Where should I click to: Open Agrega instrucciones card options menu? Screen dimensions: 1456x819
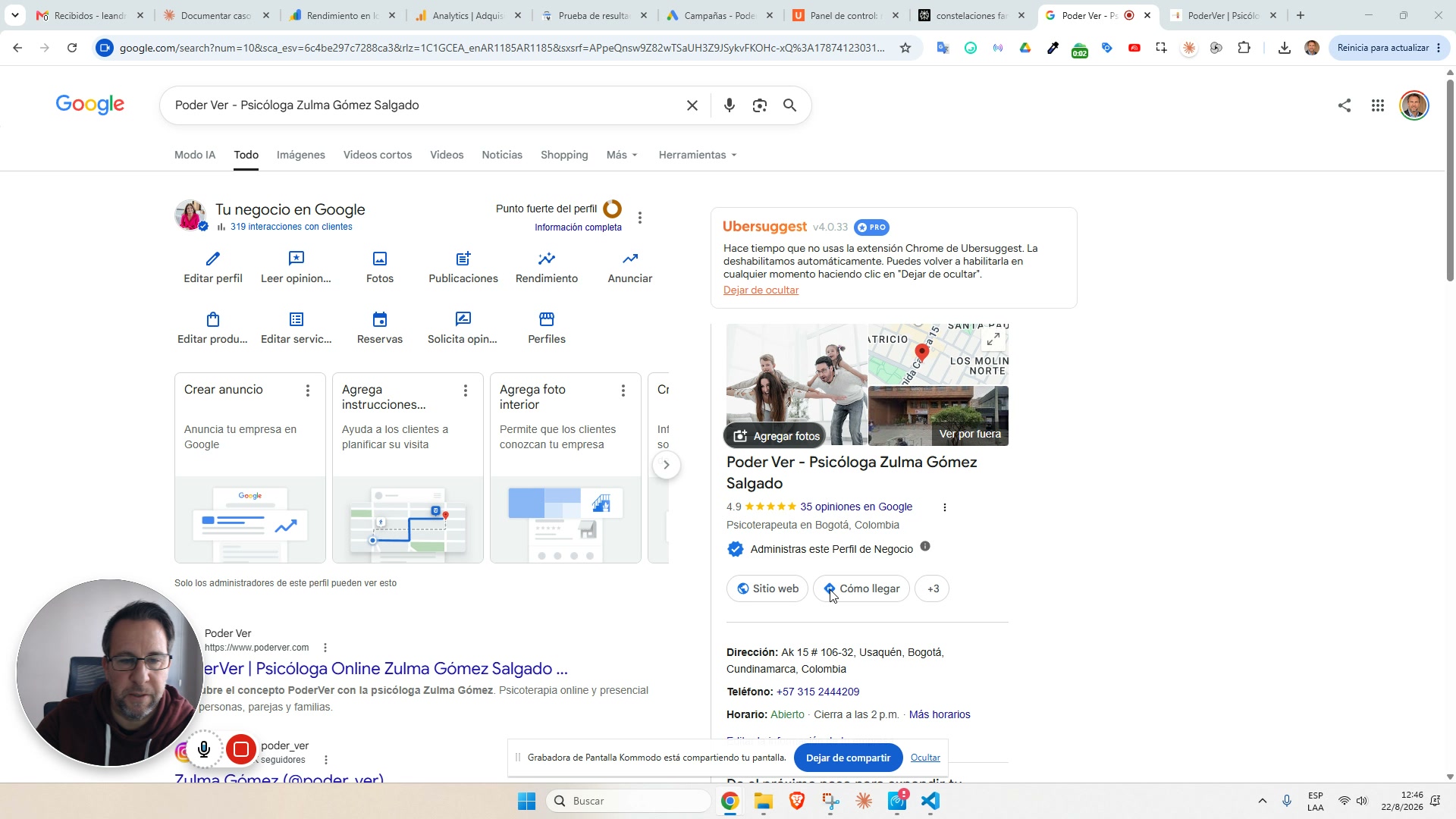466,391
